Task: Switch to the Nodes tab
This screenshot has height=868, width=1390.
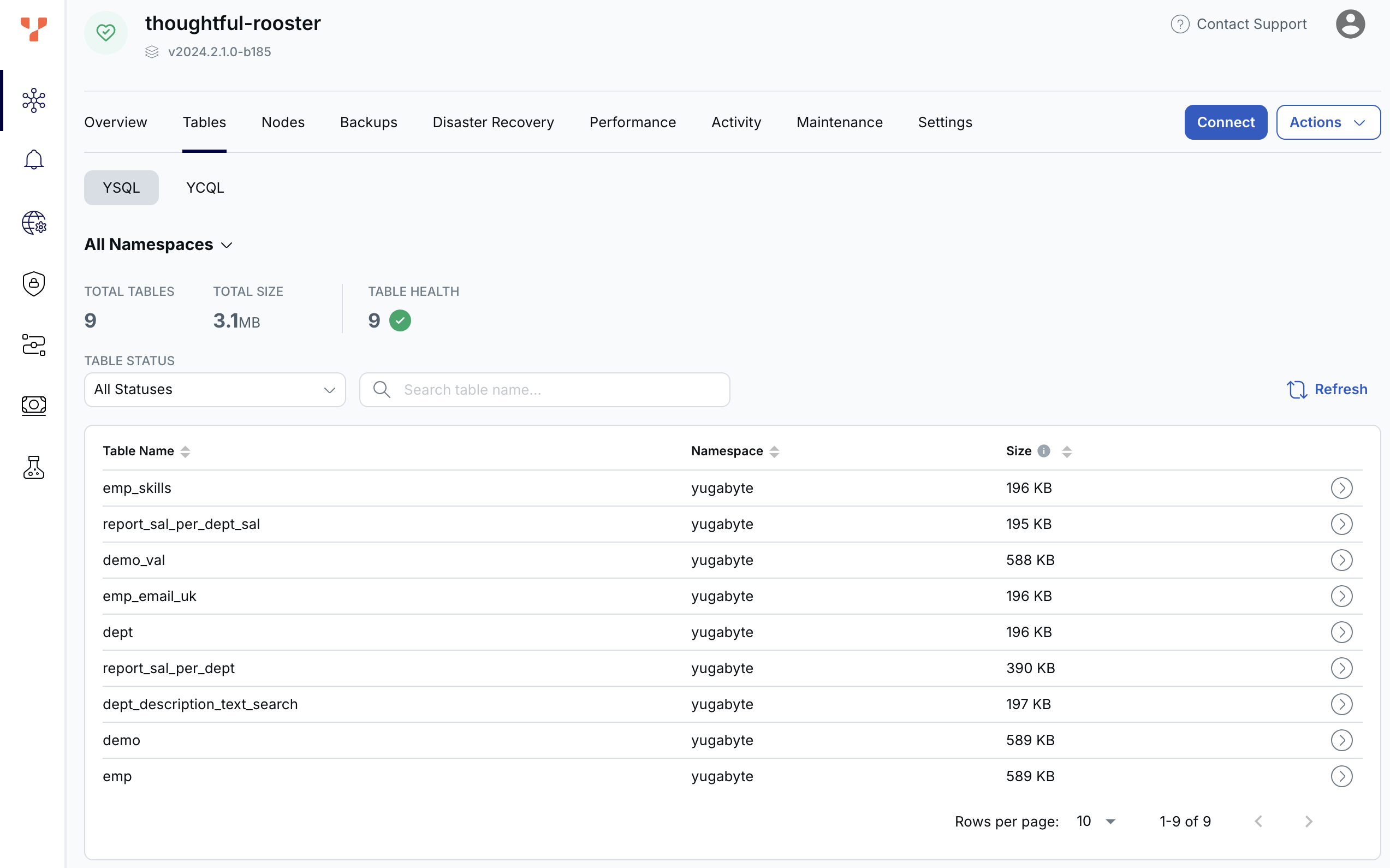Action: coord(283,122)
